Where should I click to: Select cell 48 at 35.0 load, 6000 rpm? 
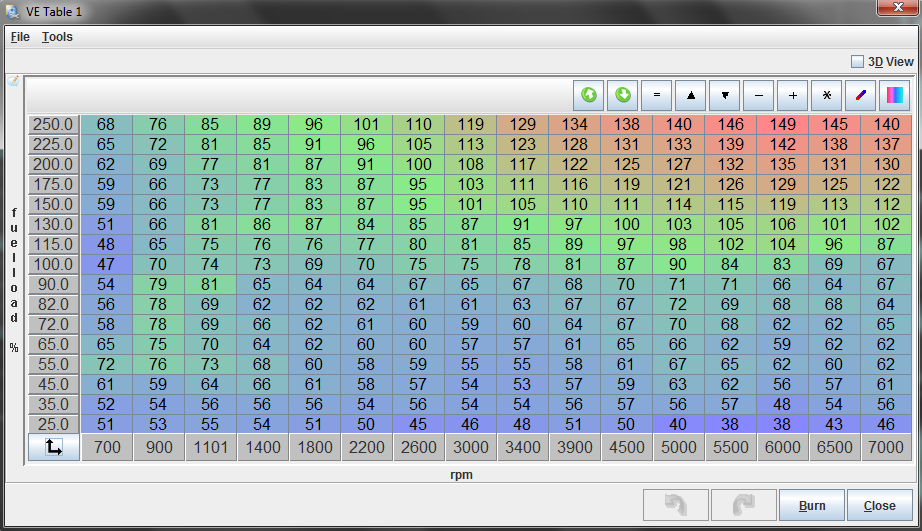click(783, 405)
